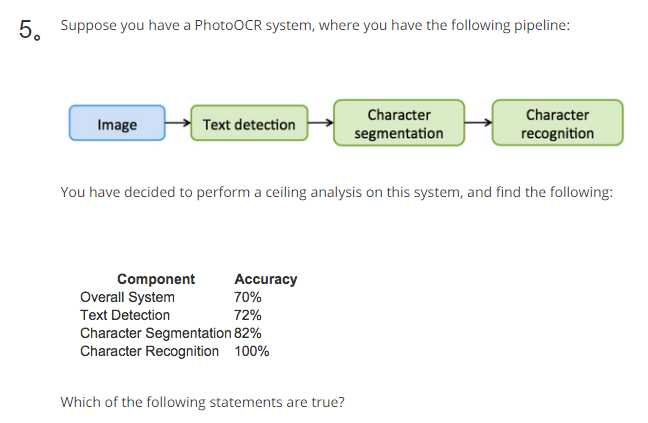This screenshot has height=423, width=648.
Task: Click the 70% accuracy value
Action: click(248, 297)
